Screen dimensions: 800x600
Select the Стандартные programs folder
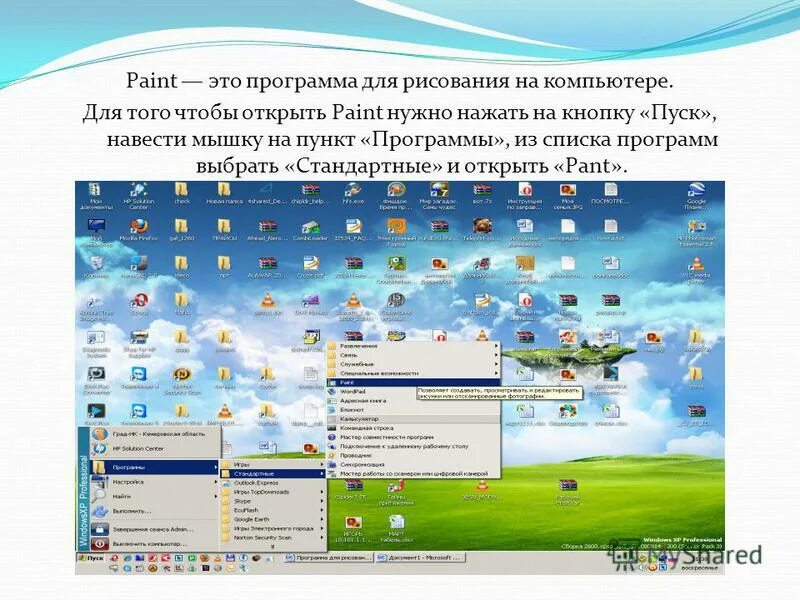[x=273, y=473]
